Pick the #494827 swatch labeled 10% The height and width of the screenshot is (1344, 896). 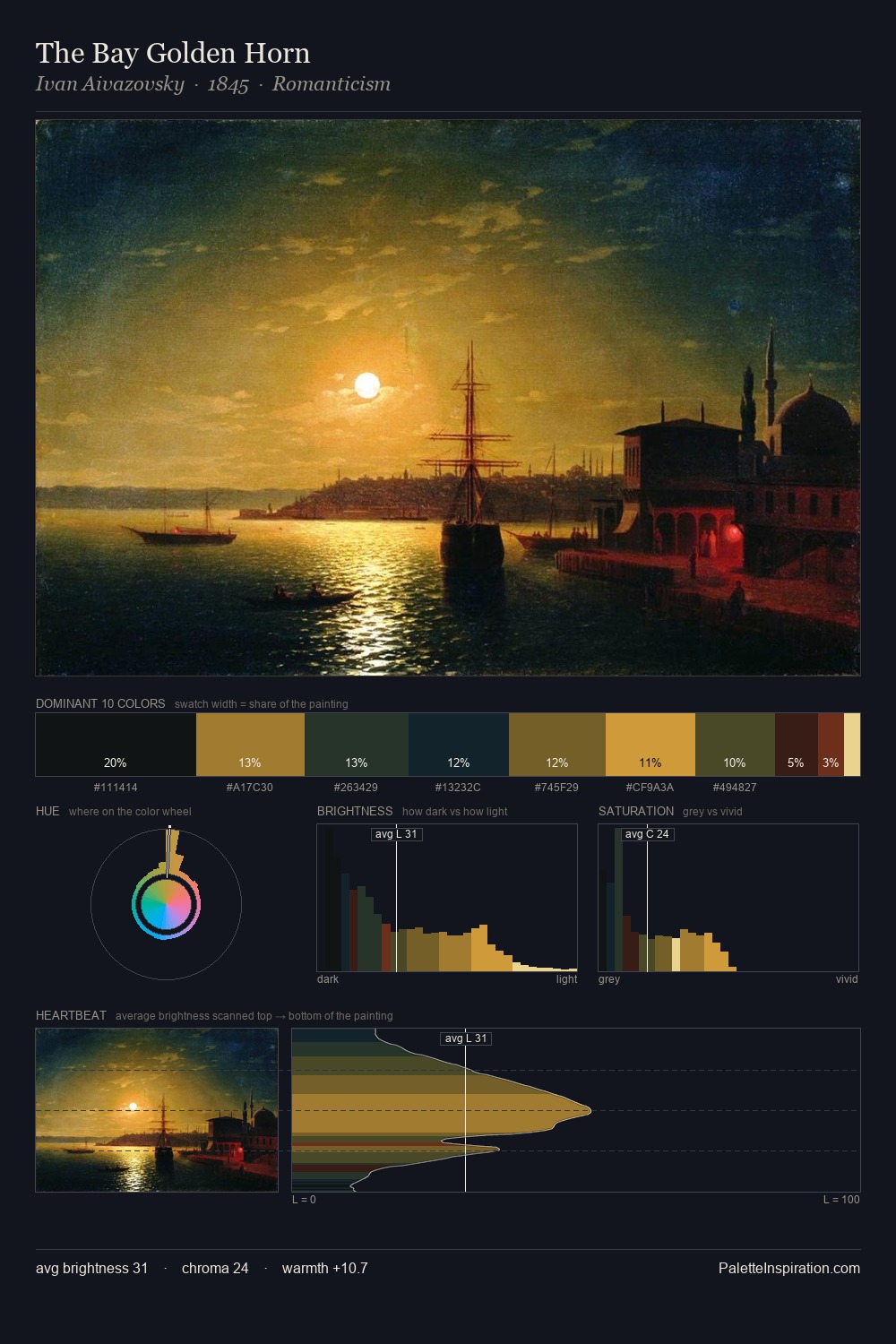(735, 745)
